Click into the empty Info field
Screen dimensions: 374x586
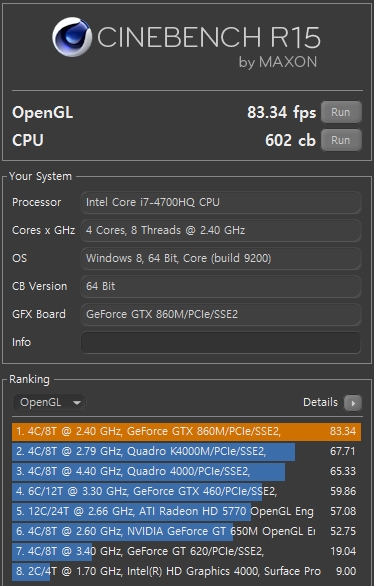(221, 342)
